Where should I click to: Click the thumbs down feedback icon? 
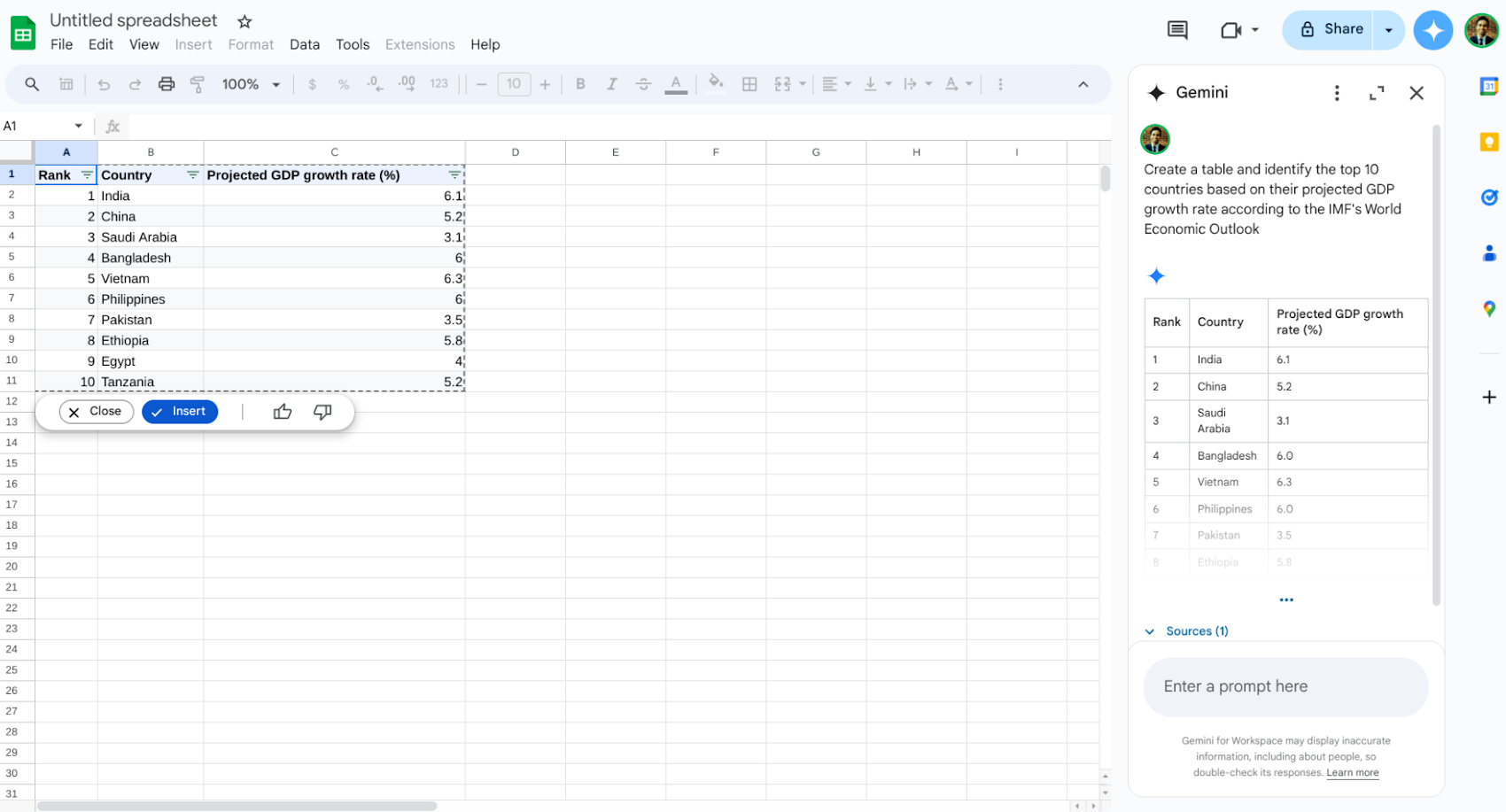coord(322,412)
